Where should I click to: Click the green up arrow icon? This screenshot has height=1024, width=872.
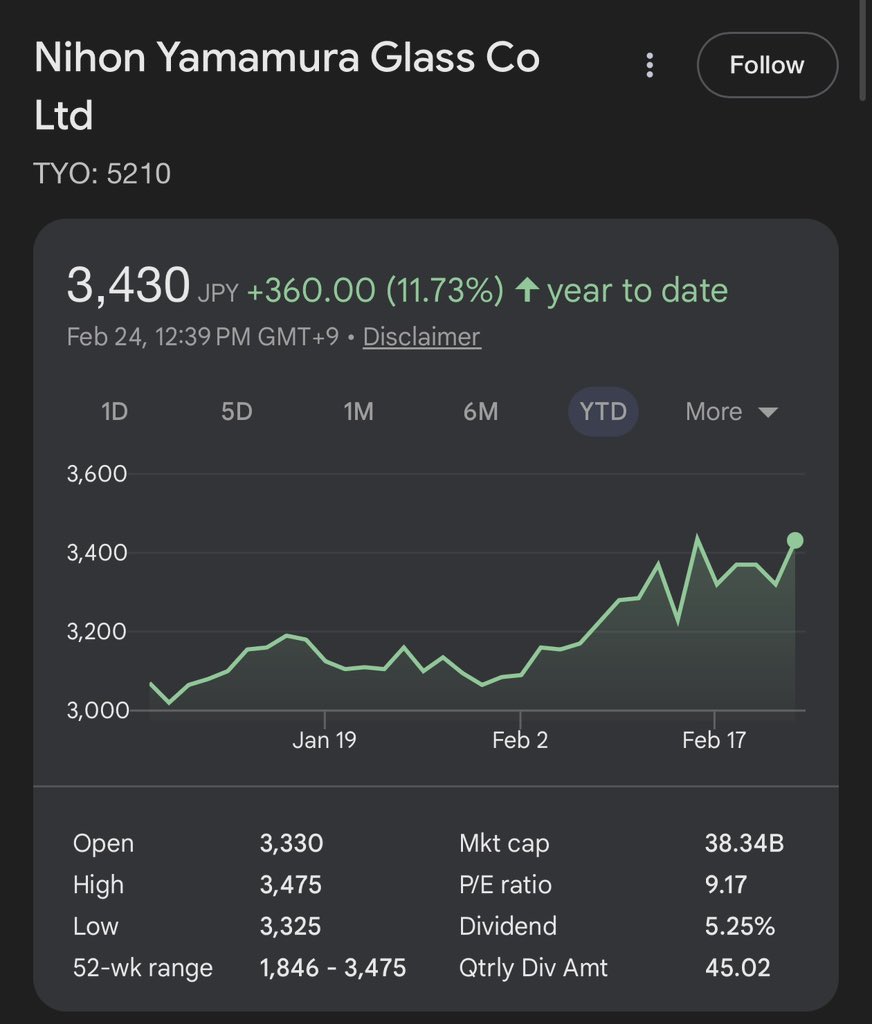(x=527, y=289)
